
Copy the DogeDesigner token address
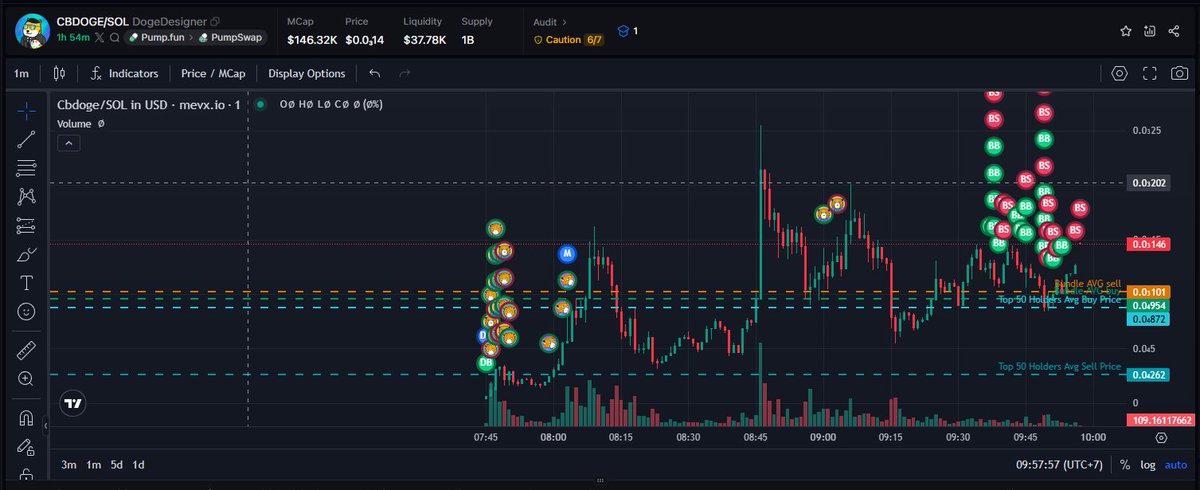(215, 21)
